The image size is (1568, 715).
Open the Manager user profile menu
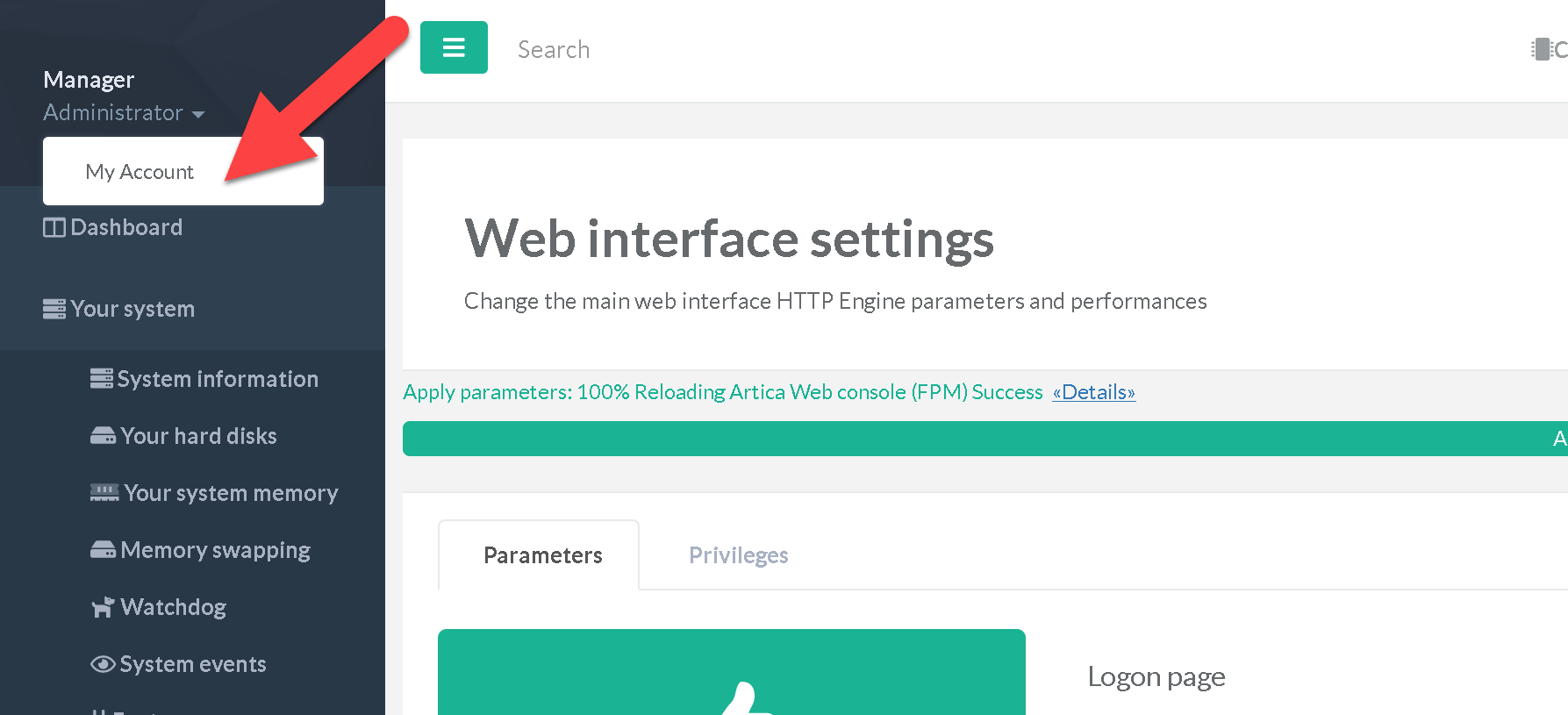coord(89,80)
